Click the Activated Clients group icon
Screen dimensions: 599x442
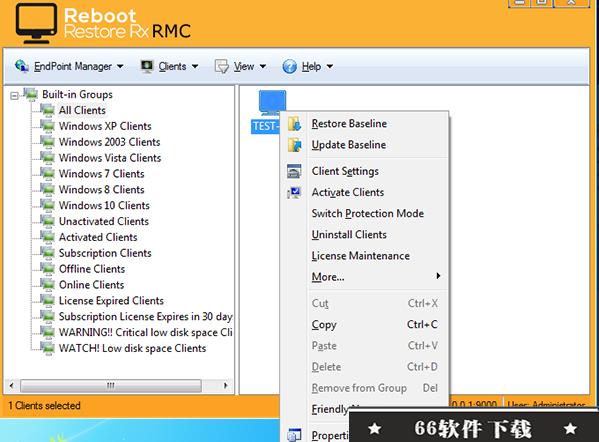coord(48,237)
